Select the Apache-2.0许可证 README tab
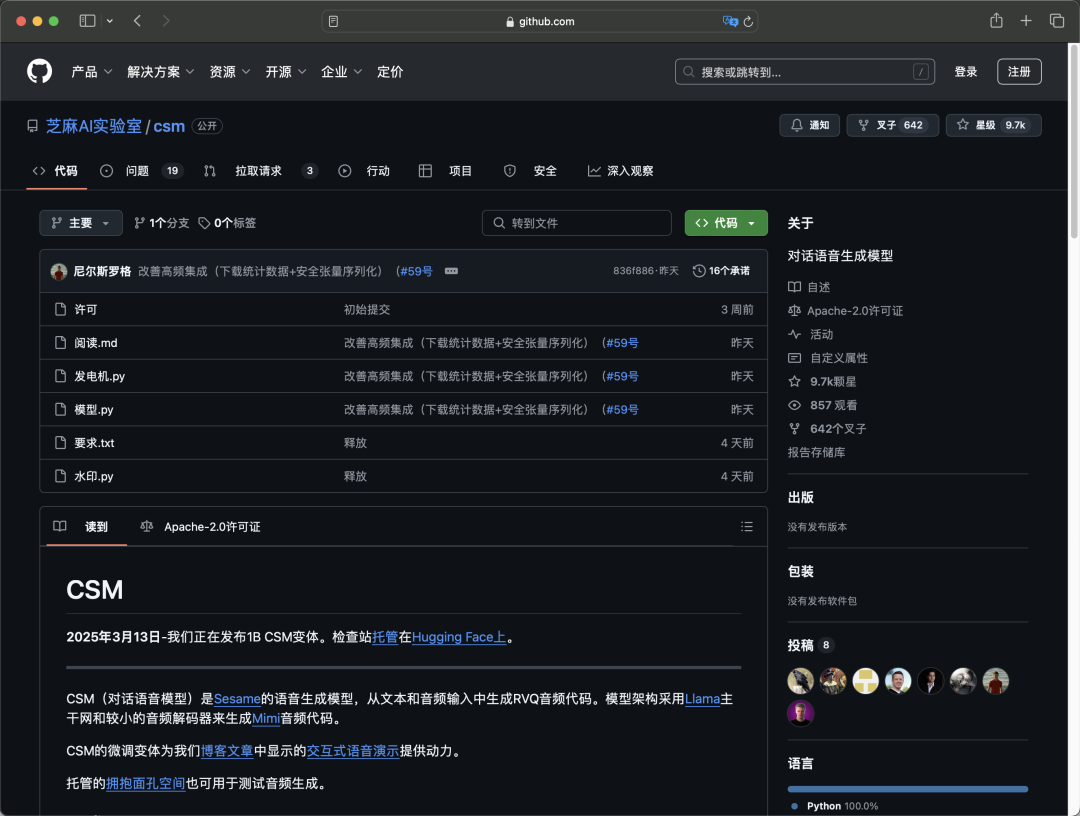1080x816 pixels. point(200,527)
